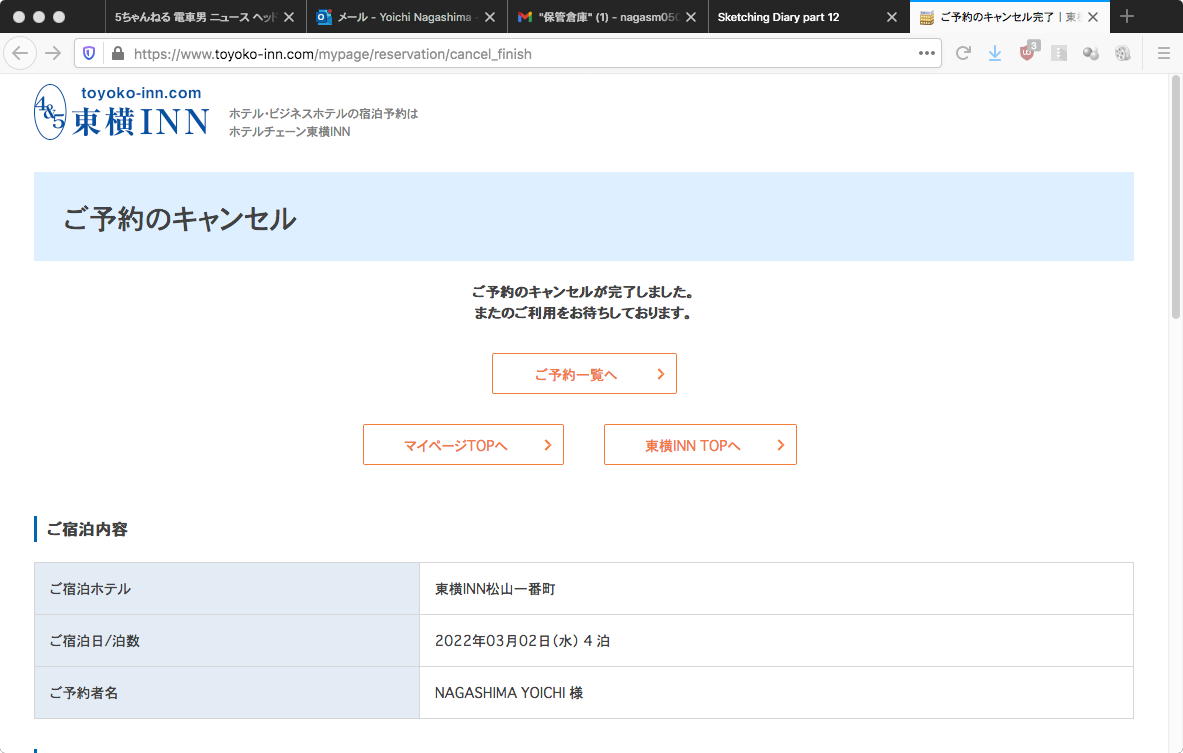Click the macOS minimize window button
The height and width of the screenshot is (753, 1183).
pos(39,17)
